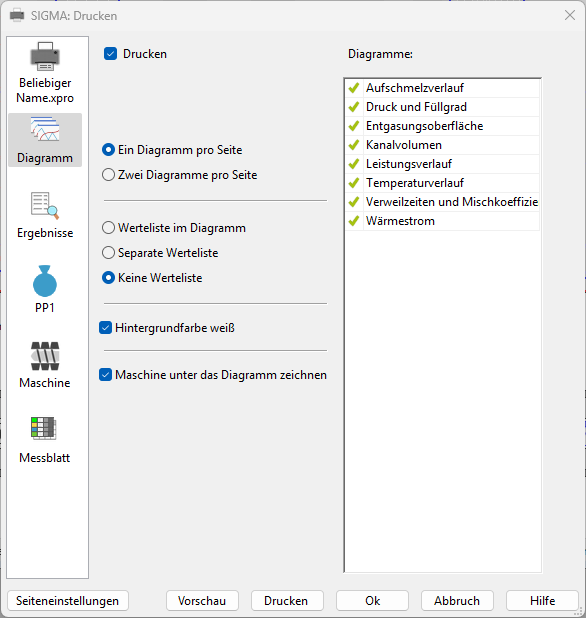The height and width of the screenshot is (618, 586).
Task: Uncheck the Aufschmelzverlauf green checkmark
Action: point(354,87)
